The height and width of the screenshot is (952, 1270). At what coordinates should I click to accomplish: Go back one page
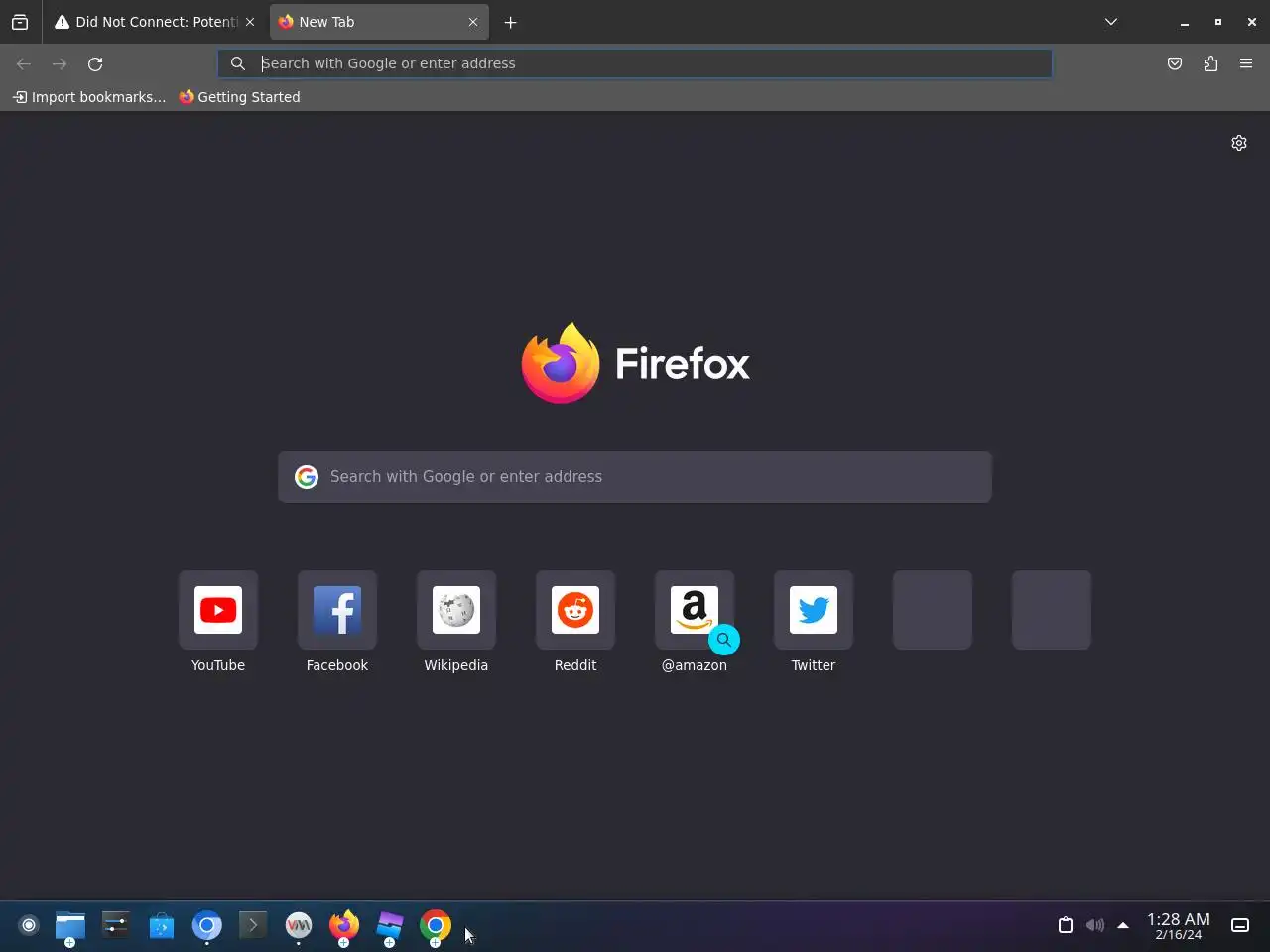24,63
